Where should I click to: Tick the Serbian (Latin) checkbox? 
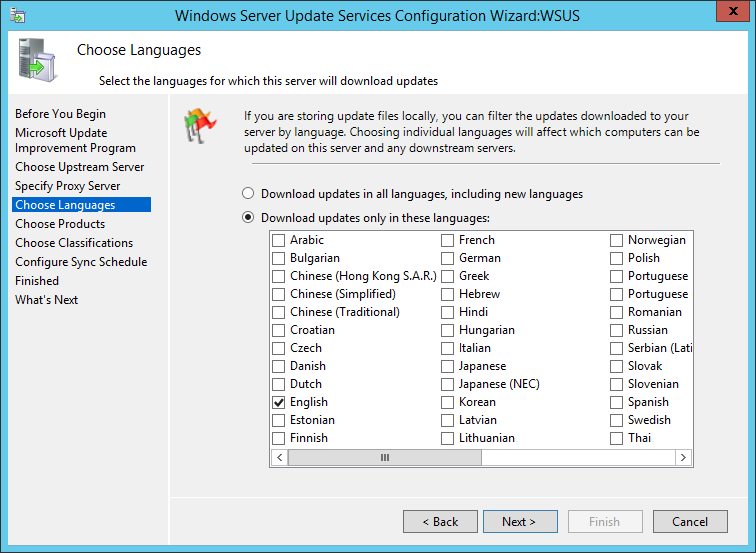click(x=616, y=348)
